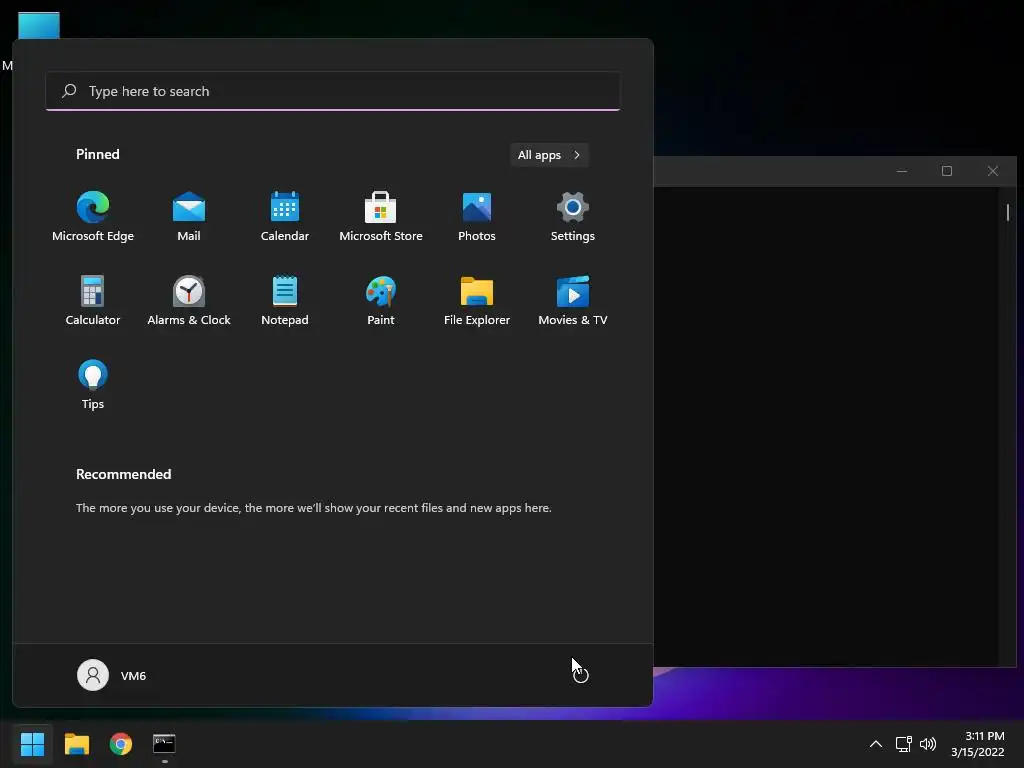Open the Paint app
1024x768 pixels.
click(x=381, y=300)
